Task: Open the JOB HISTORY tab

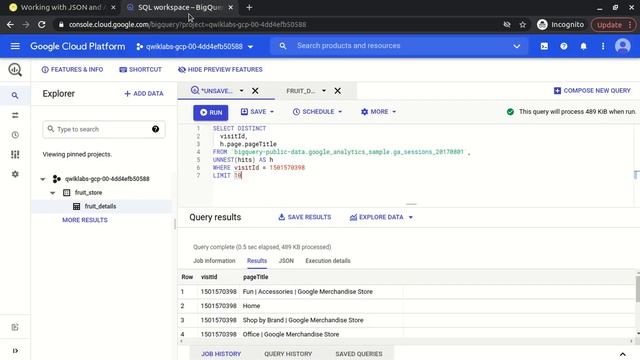Action: pos(221,354)
